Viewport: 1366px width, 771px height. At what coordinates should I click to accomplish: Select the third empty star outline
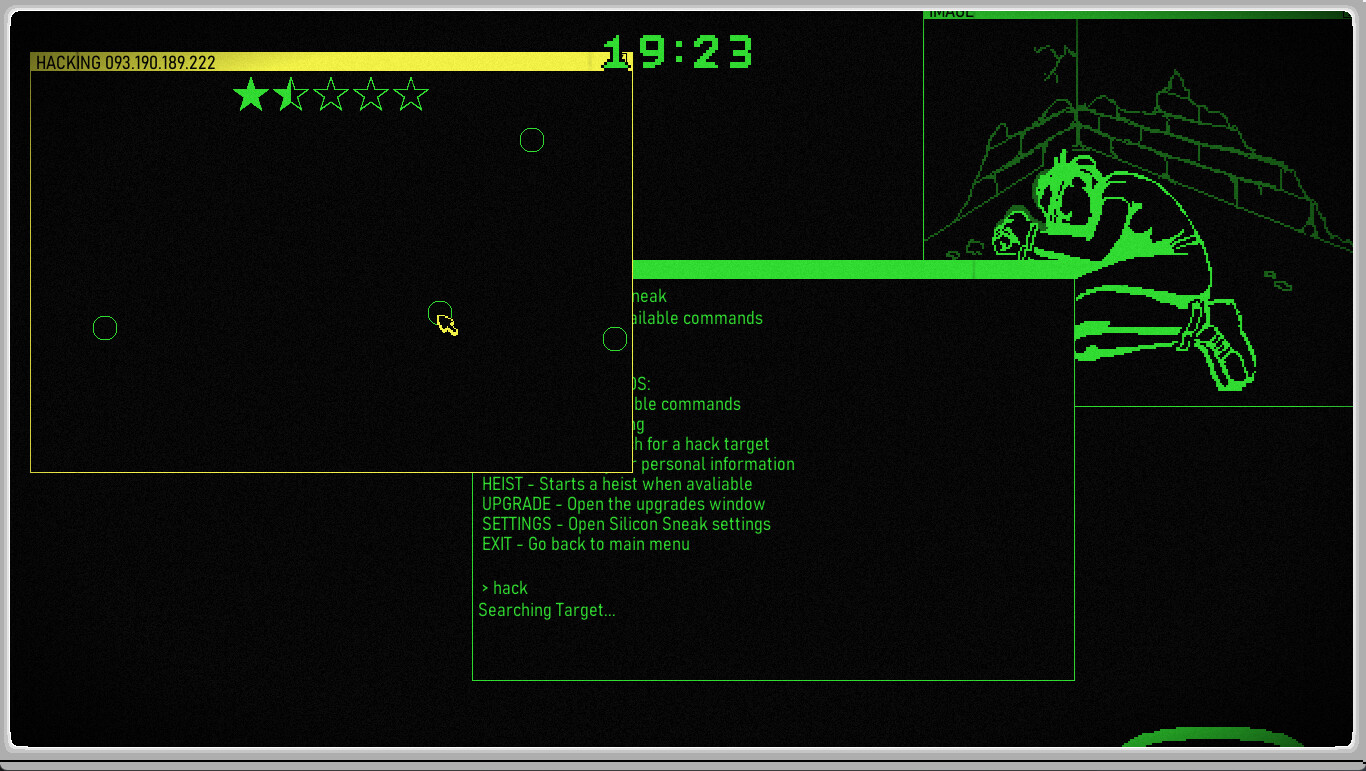click(x=331, y=95)
